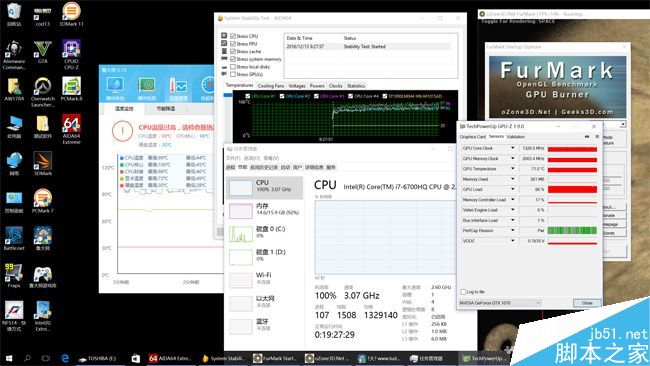
Task: Switch to the Clocks tab in AIDA64
Action: tap(336, 86)
